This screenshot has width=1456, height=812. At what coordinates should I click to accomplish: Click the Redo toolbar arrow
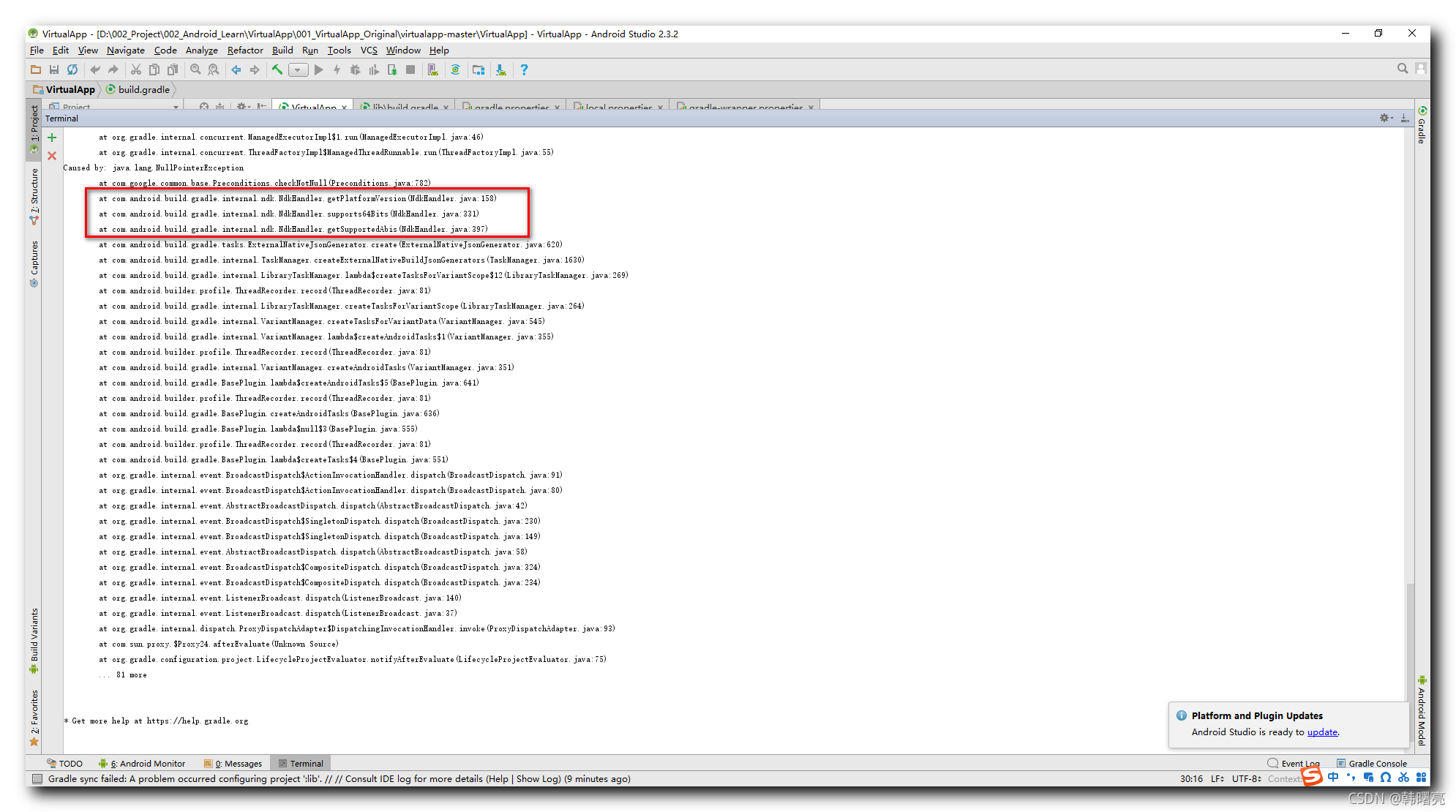pos(113,69)
